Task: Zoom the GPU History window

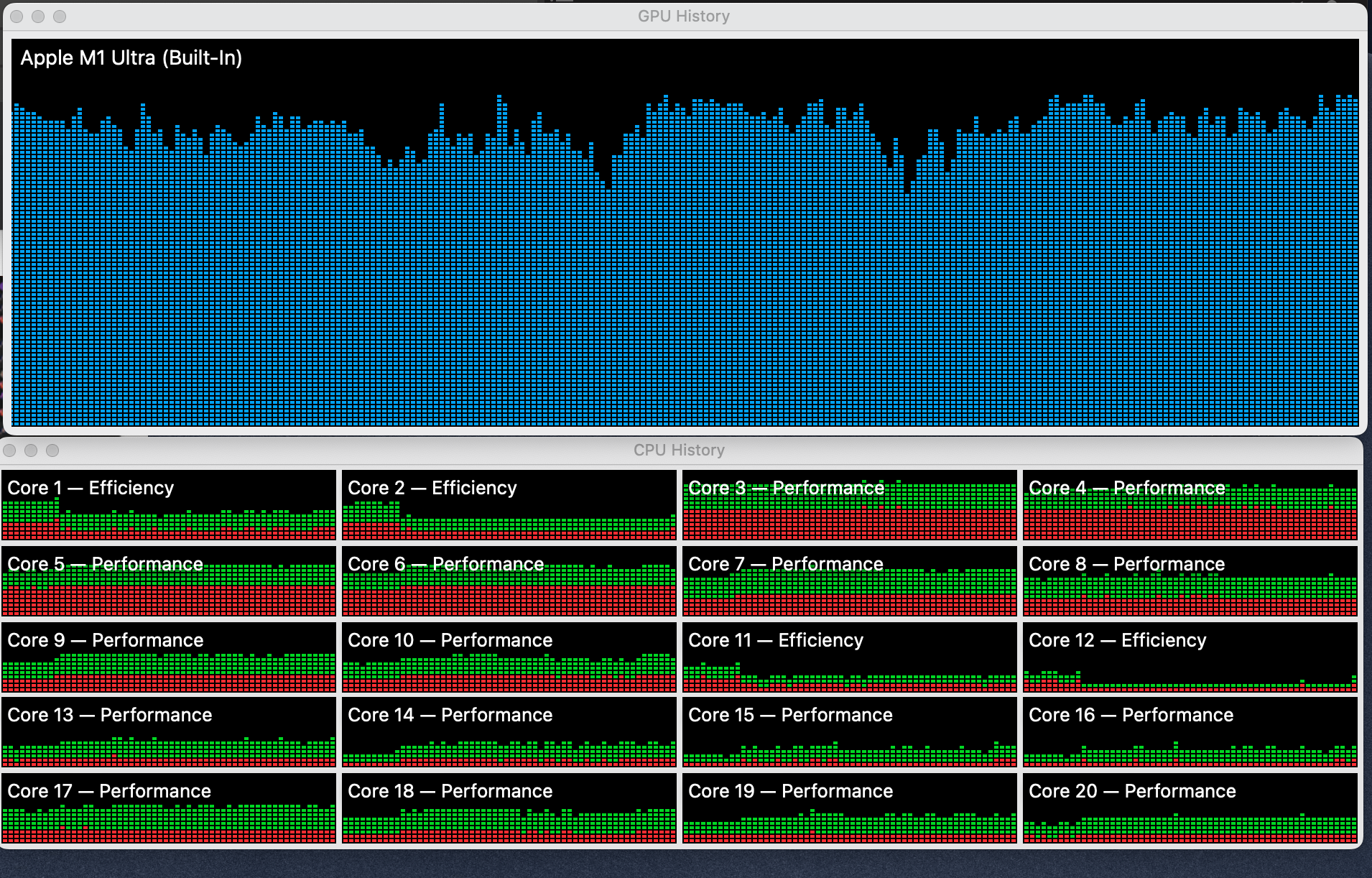Action: (60, 16)
